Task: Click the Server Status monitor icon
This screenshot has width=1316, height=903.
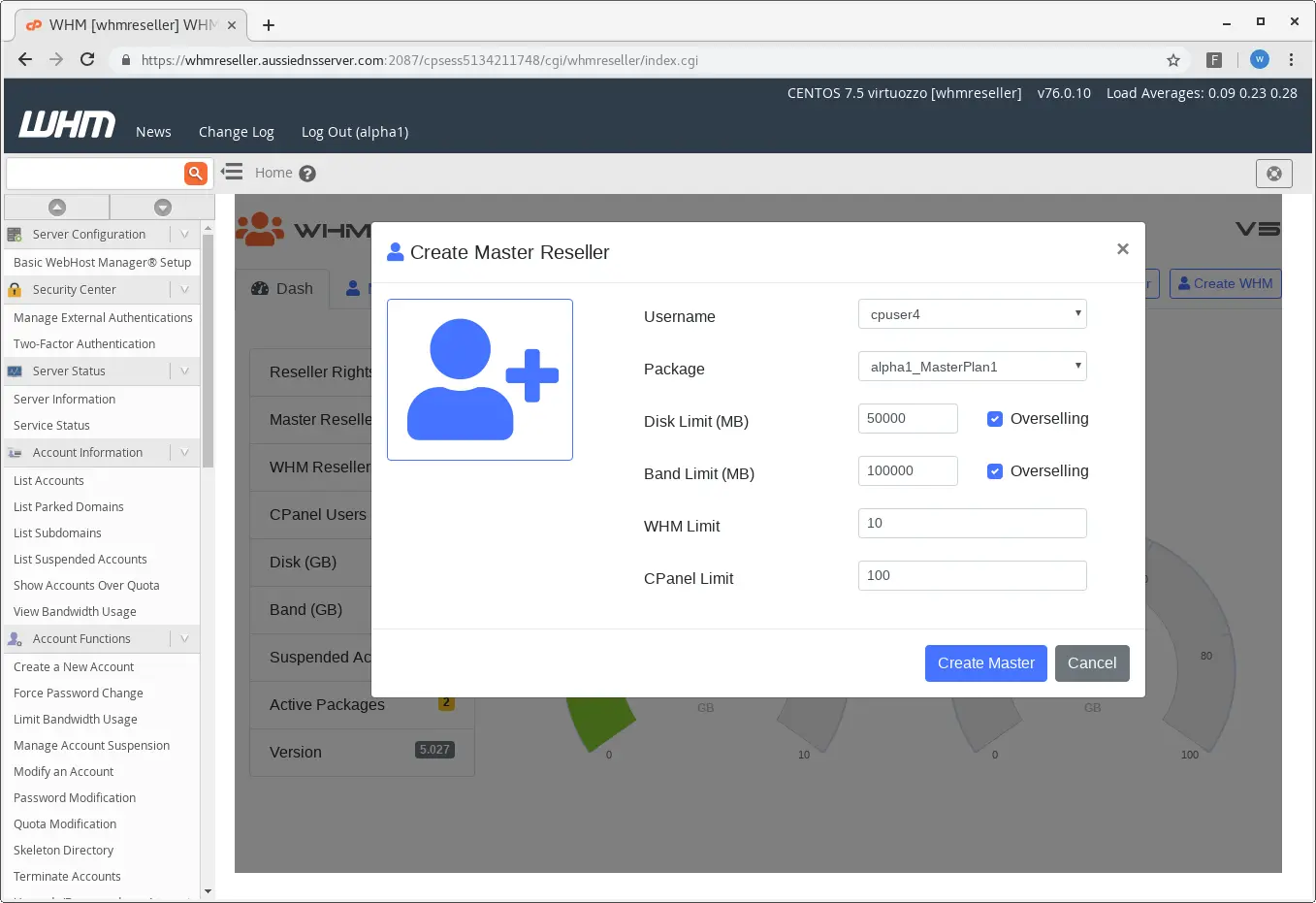Action: (x=15, y=371)
